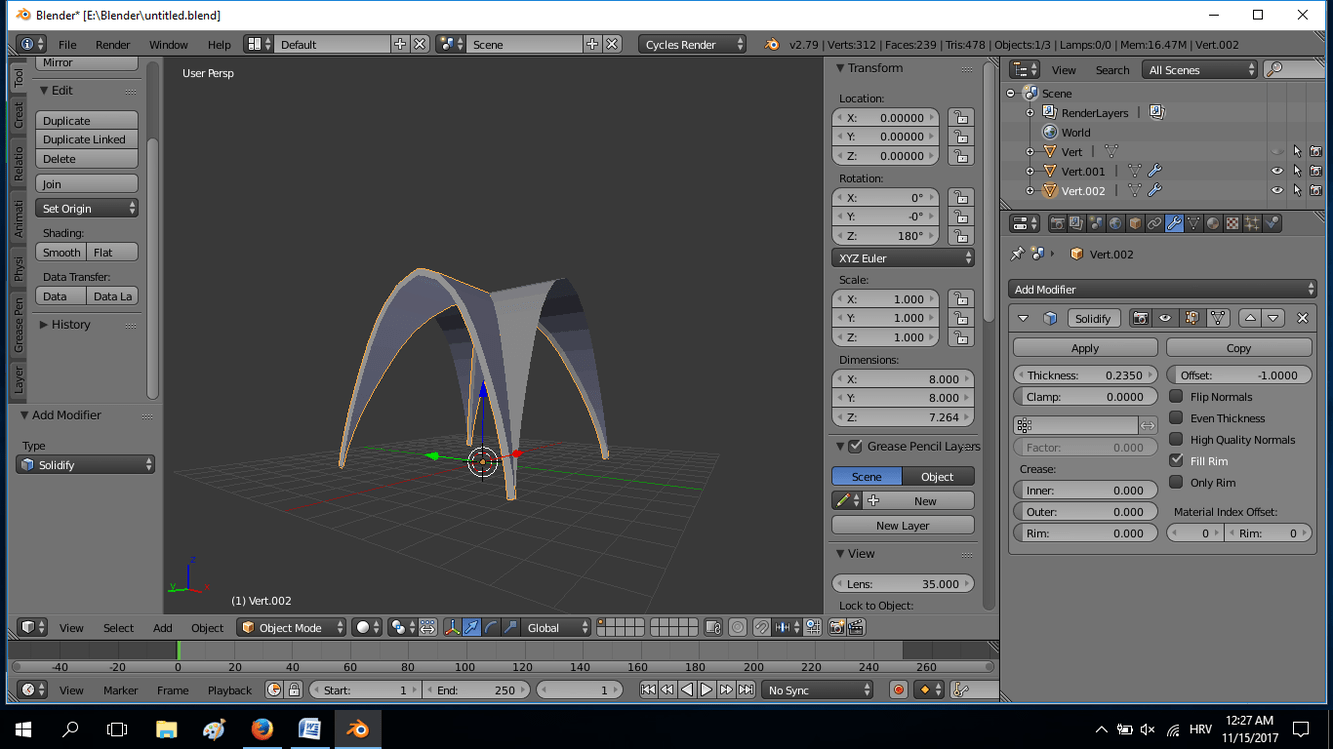This screenshot has width=1333, height=749.
Task: Open the Object Mode selector
Action: 291,628
